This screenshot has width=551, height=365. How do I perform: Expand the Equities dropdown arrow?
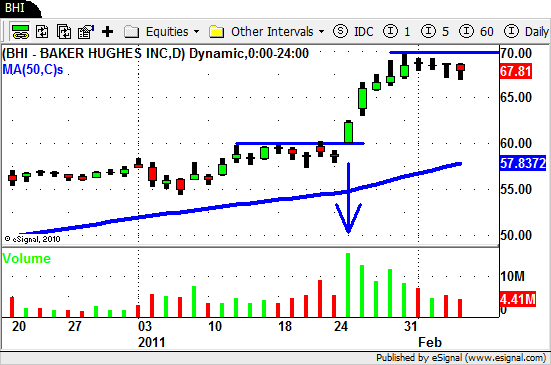(x=196, y=32)
